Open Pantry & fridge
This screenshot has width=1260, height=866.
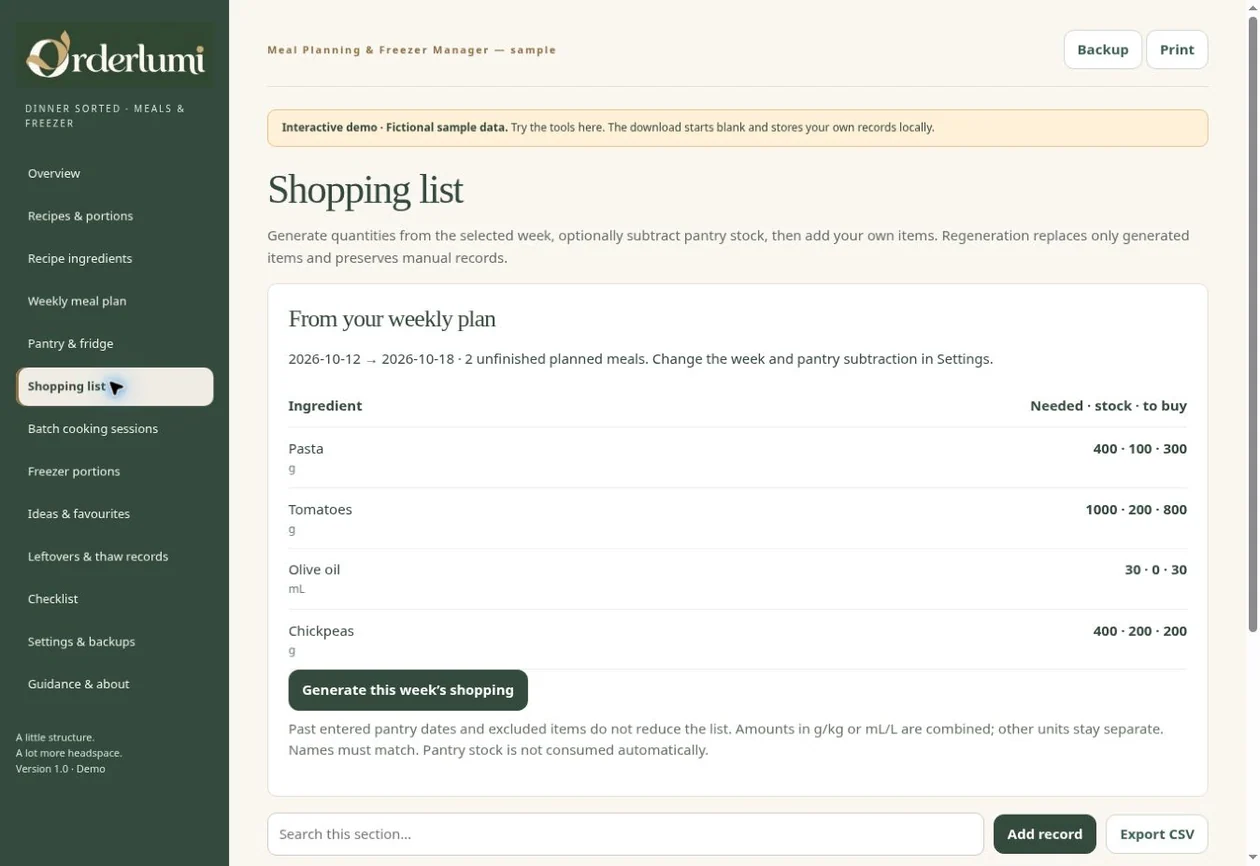pyautogui.click(x=115, y=344)
